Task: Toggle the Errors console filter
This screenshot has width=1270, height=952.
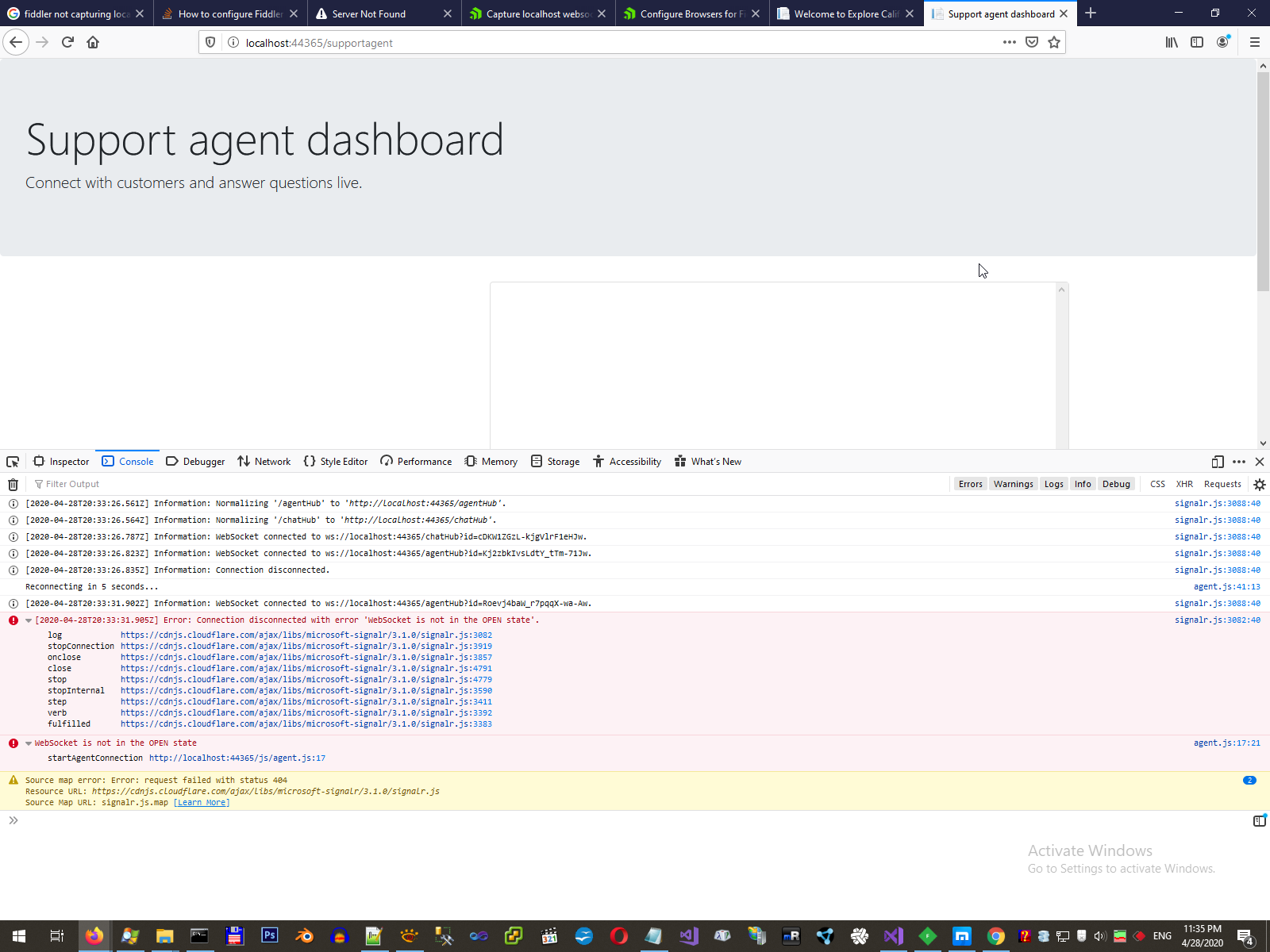Action: coord(970,484)
